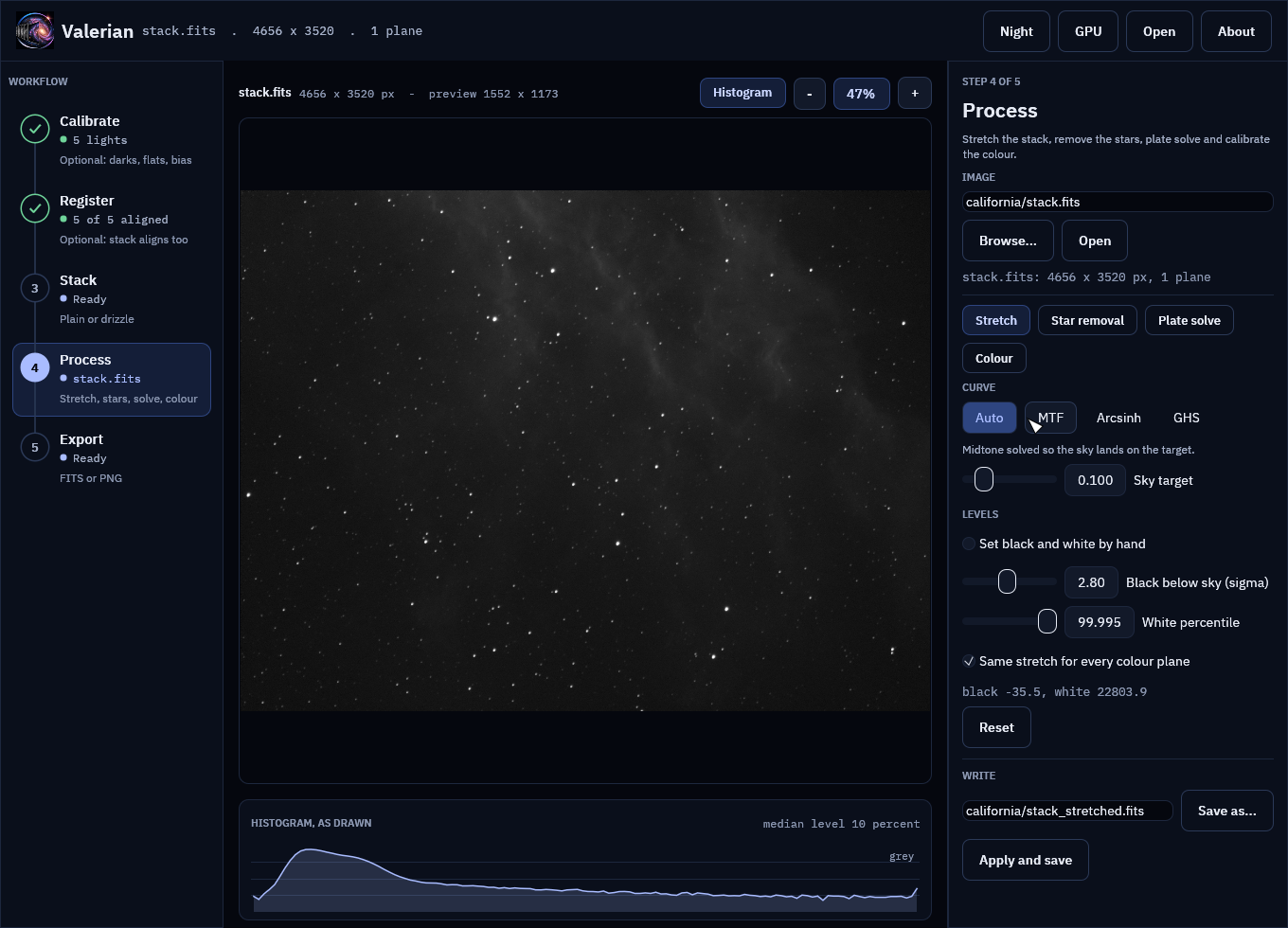Click the image path field california/stack.fits

pos(1118,202)
